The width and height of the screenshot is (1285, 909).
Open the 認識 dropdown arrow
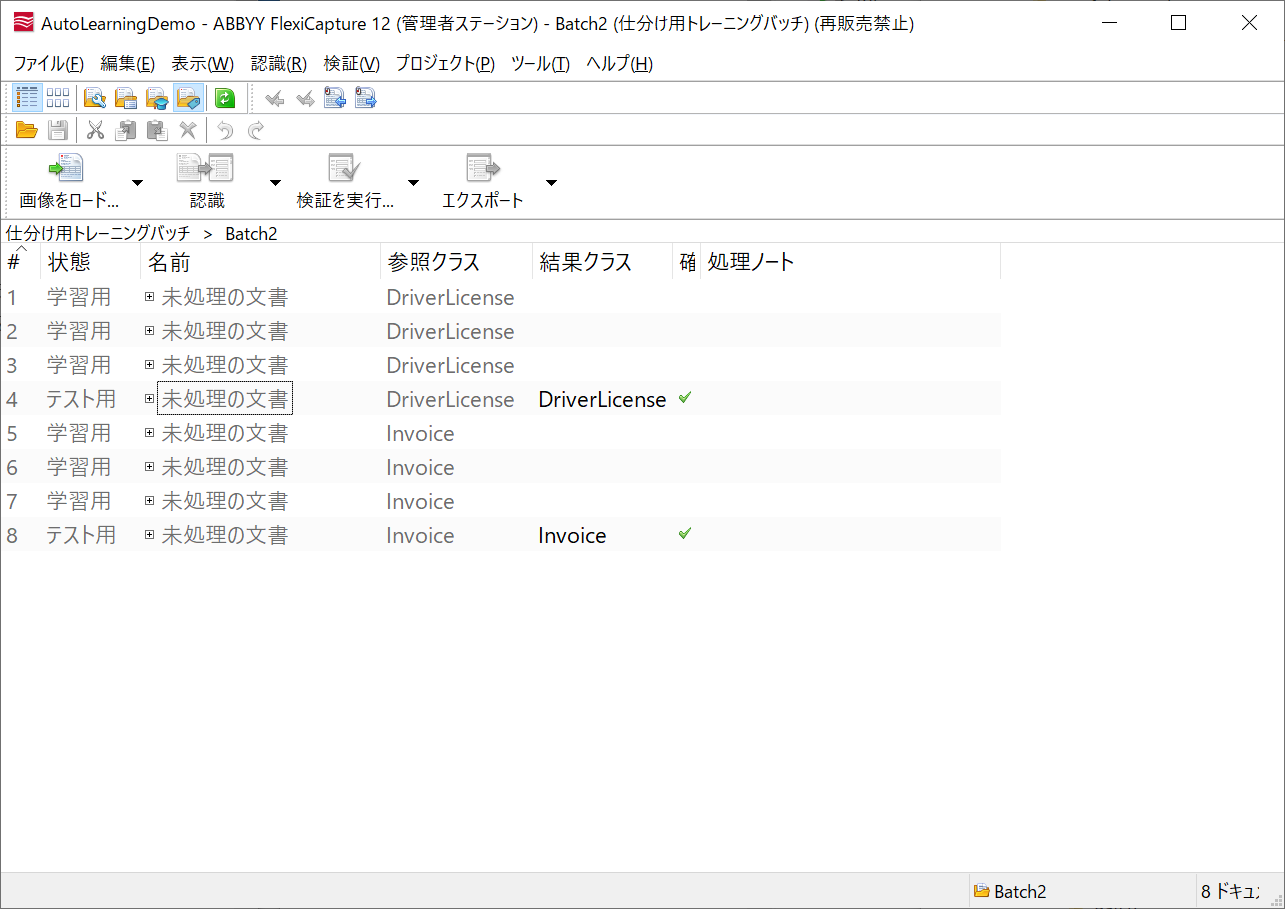[x=275, y=182]
